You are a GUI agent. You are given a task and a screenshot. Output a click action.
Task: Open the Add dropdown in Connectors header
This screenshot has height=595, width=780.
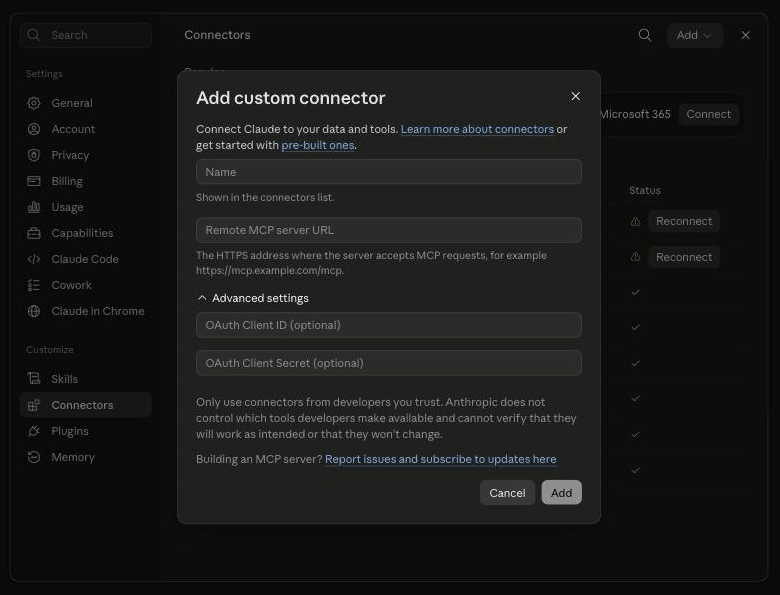(694, 35)
